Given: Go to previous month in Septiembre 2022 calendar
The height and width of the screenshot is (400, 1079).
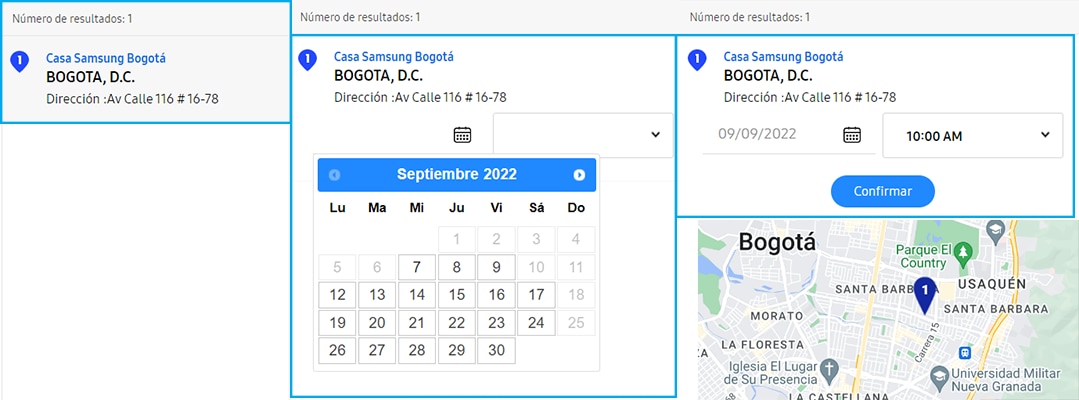Looking at the screenshot, I should [334, 175].
